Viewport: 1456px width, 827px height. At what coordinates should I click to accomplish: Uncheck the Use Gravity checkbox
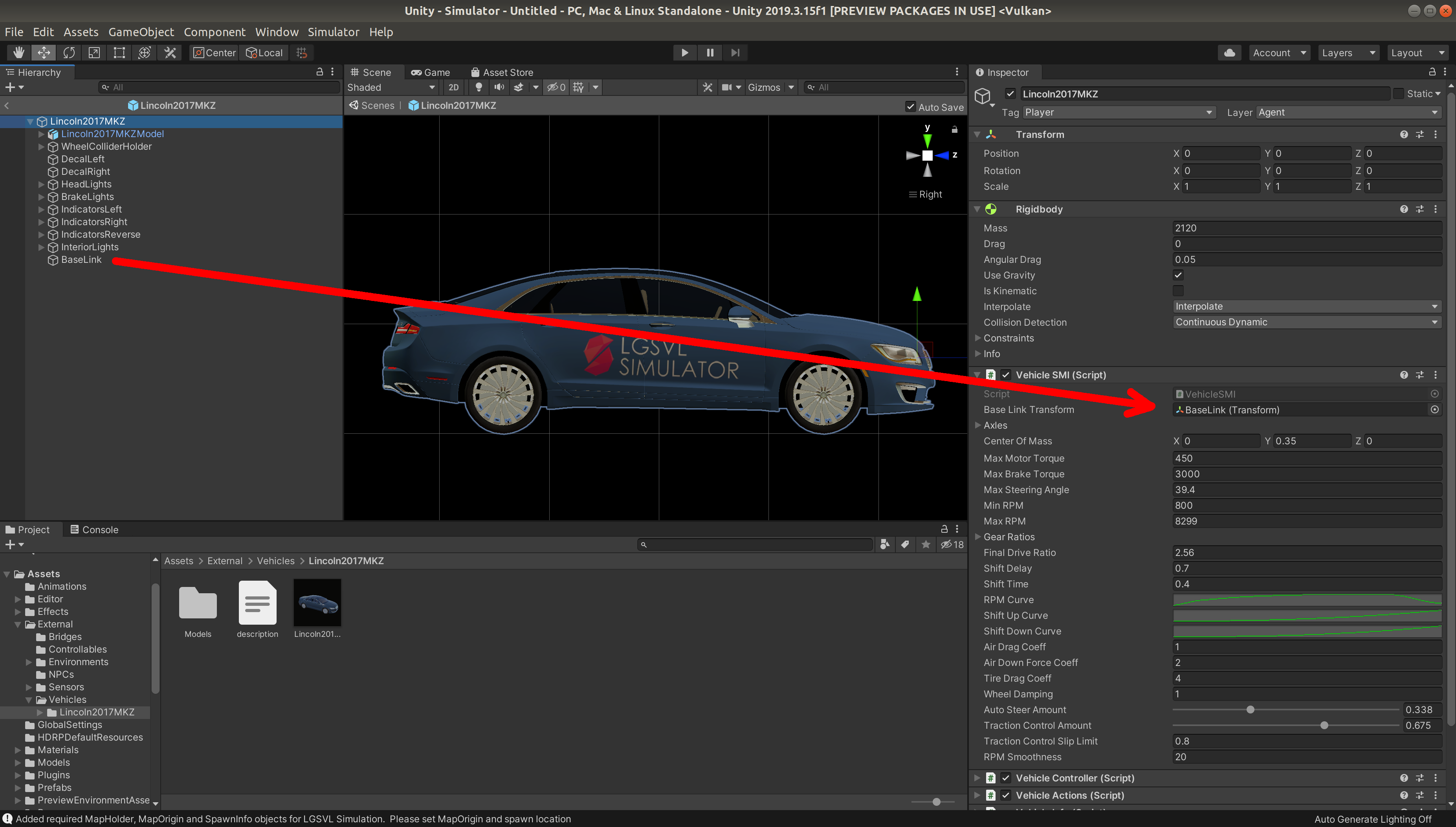pyautogui.click(x=1178, y=275)
